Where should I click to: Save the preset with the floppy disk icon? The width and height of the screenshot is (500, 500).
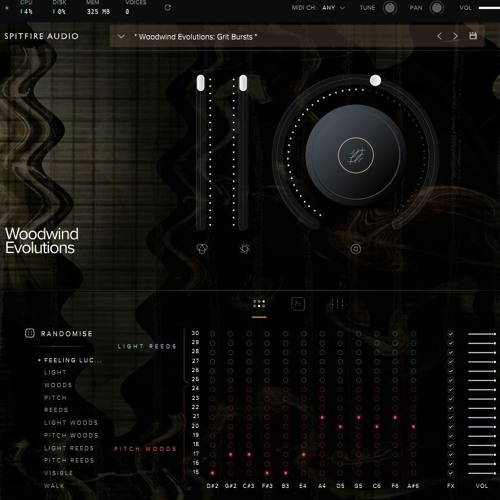473,36
